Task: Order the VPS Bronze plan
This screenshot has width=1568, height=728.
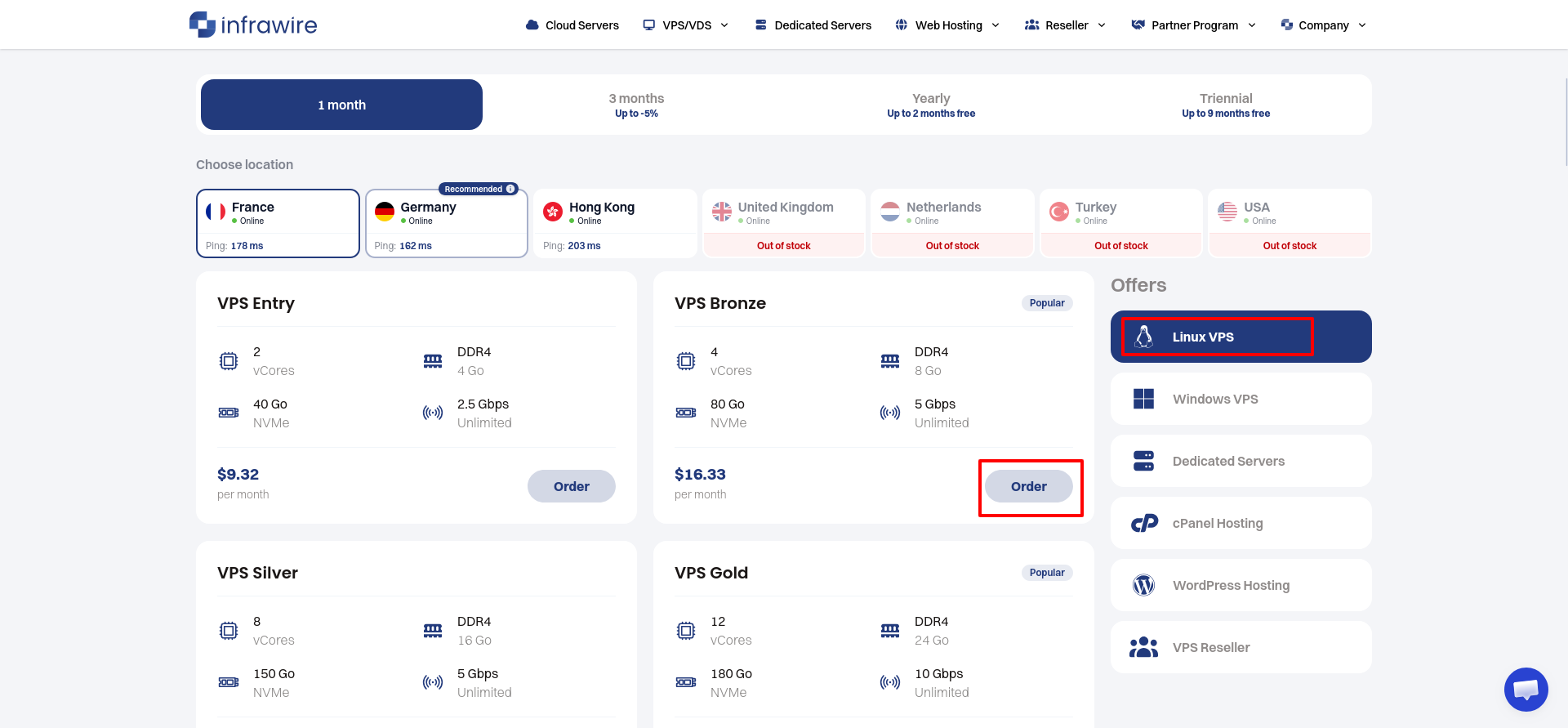Action: coord(1029,486)
